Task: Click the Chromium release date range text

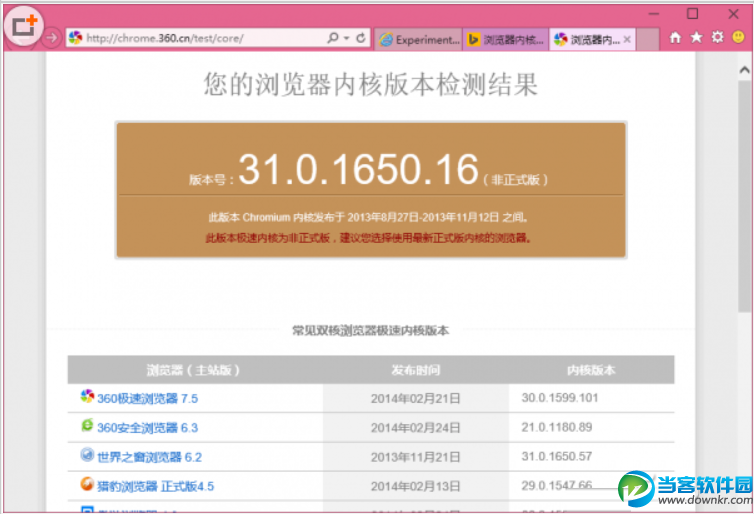Action: tap(369, 218)
